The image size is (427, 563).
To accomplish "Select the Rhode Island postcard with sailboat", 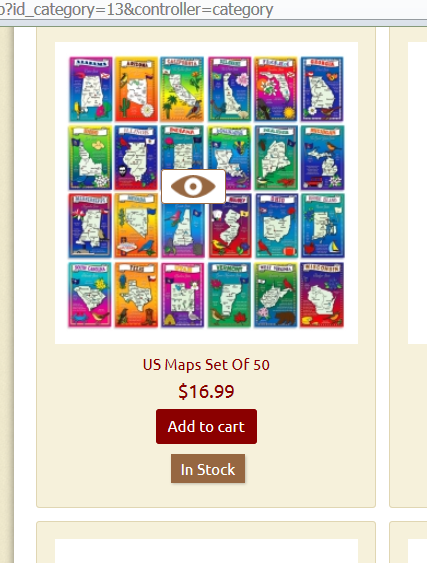I will click(323, 225).
